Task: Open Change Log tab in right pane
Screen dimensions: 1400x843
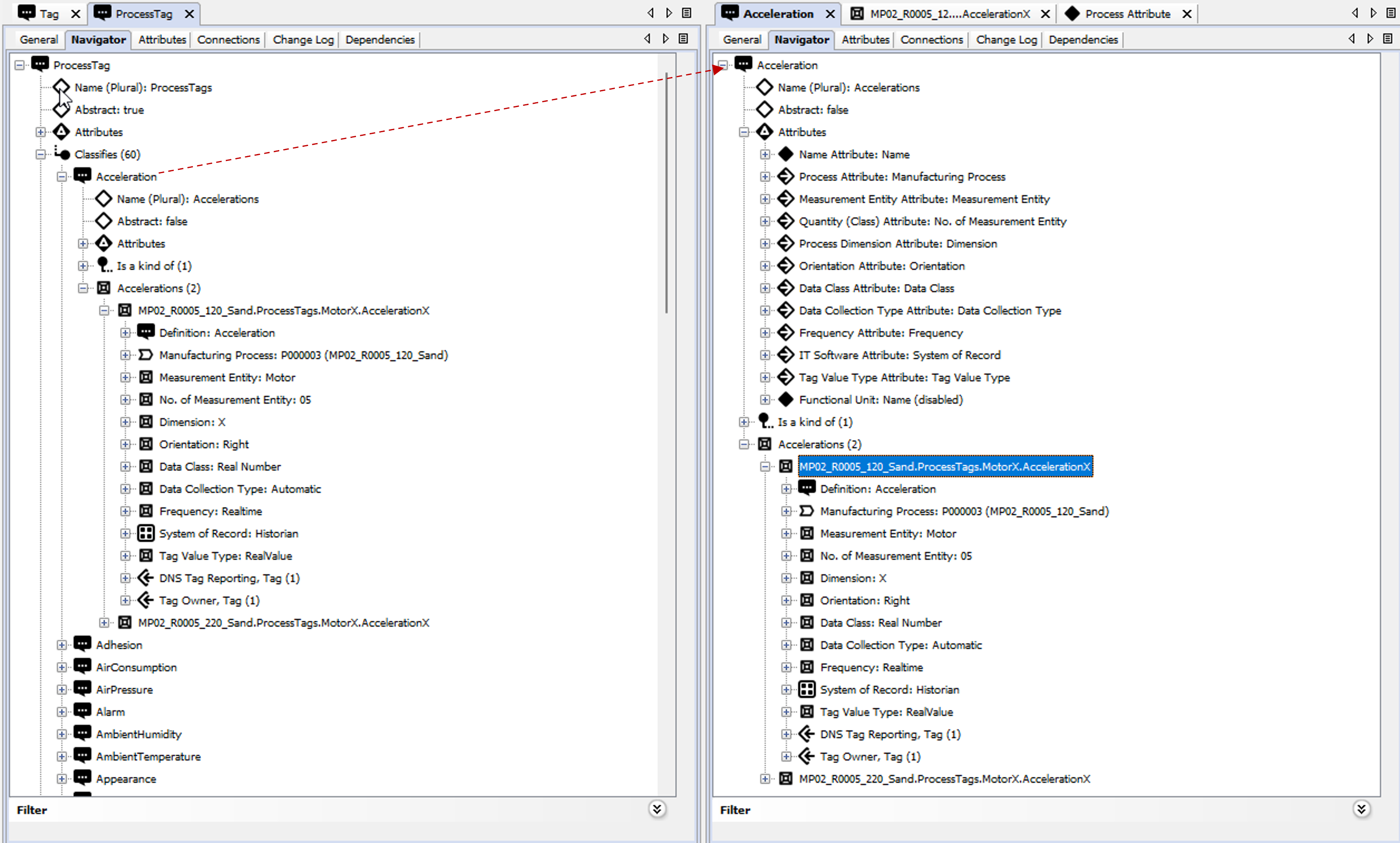Action: 1006,40
